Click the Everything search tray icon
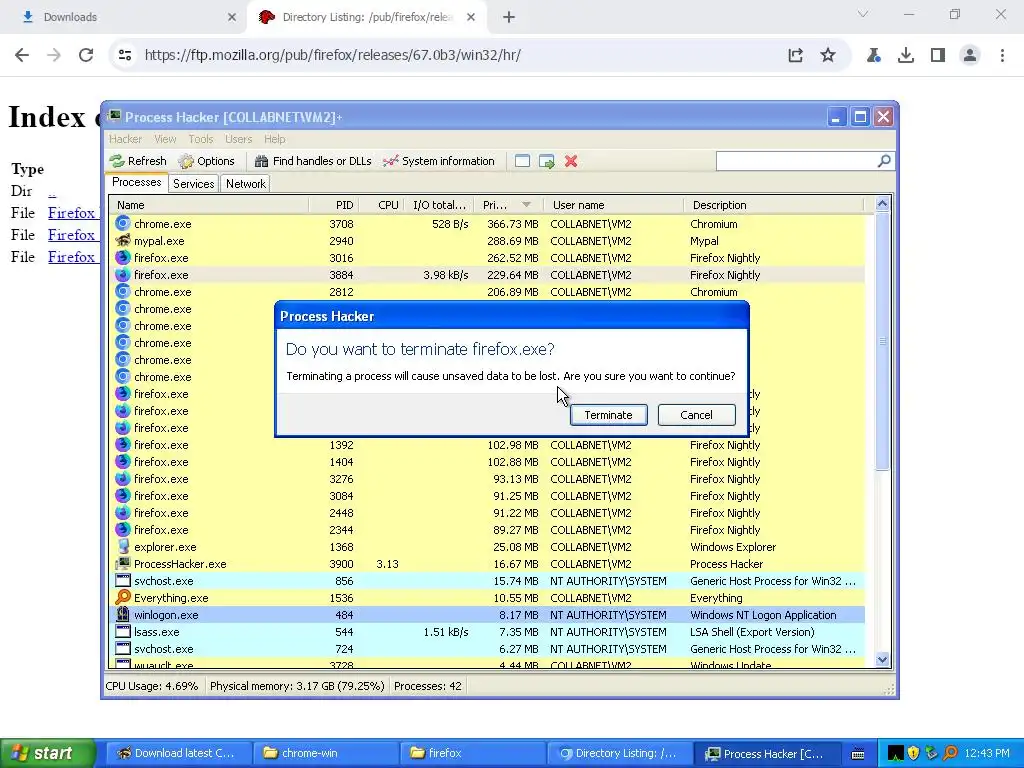This screenshot has width=1024, height=768. (950, 753)
